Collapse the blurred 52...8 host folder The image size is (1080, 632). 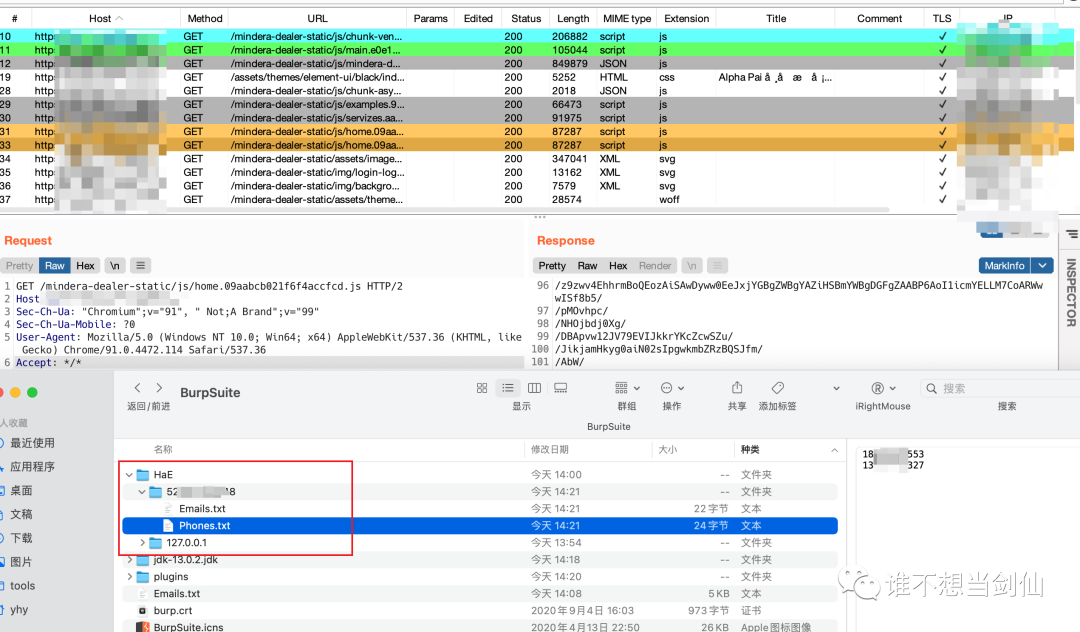point(142,492)
